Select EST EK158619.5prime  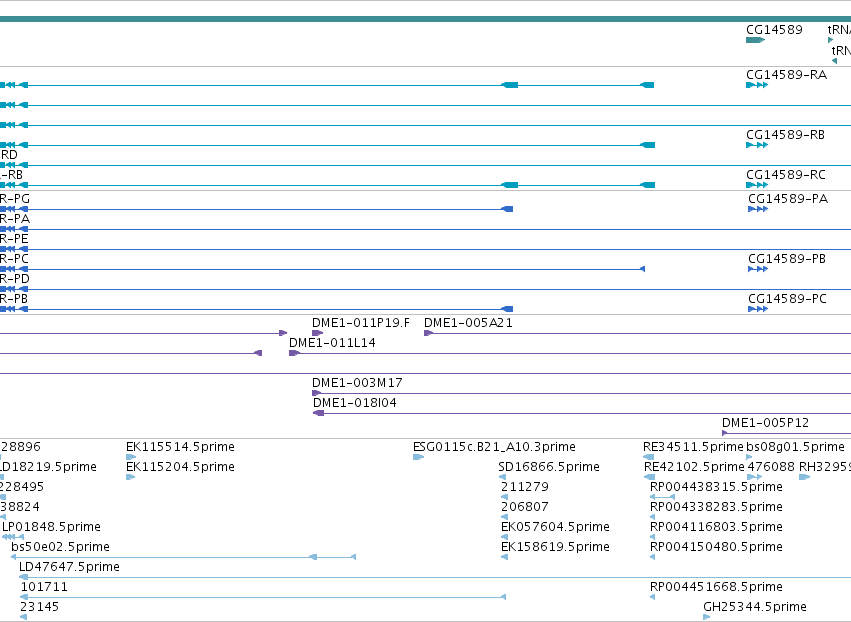coord(555,547)
